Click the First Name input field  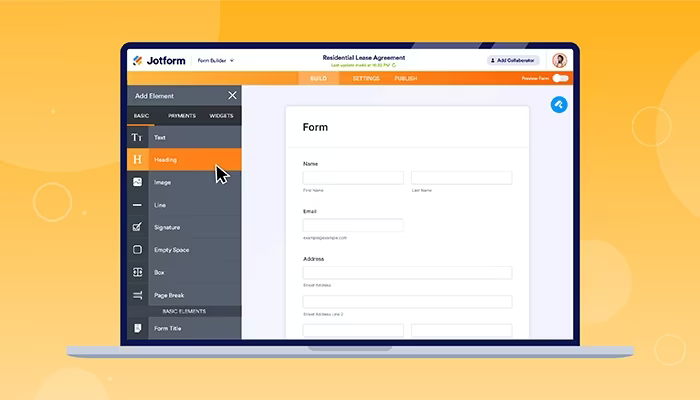tap(353, 178)
